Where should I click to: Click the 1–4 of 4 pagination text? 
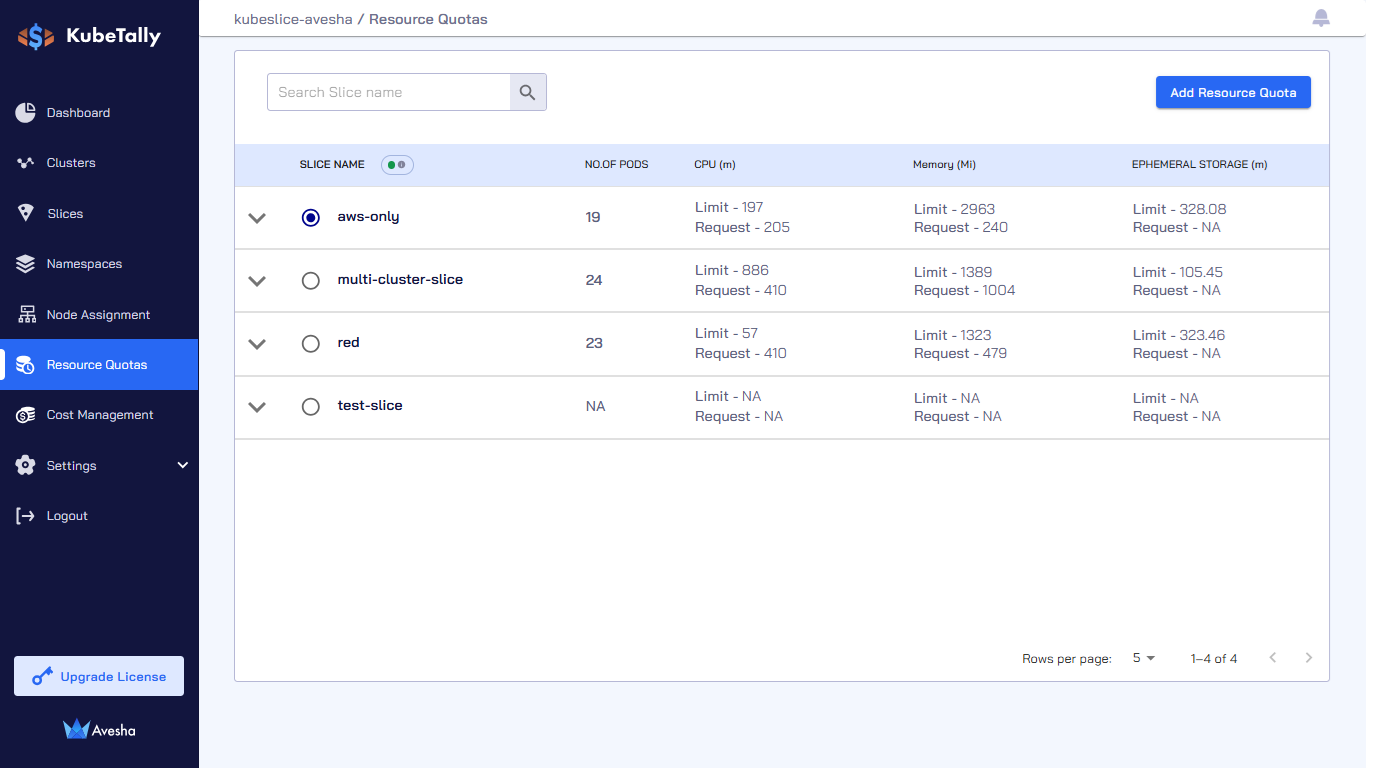click(1214, 659)
